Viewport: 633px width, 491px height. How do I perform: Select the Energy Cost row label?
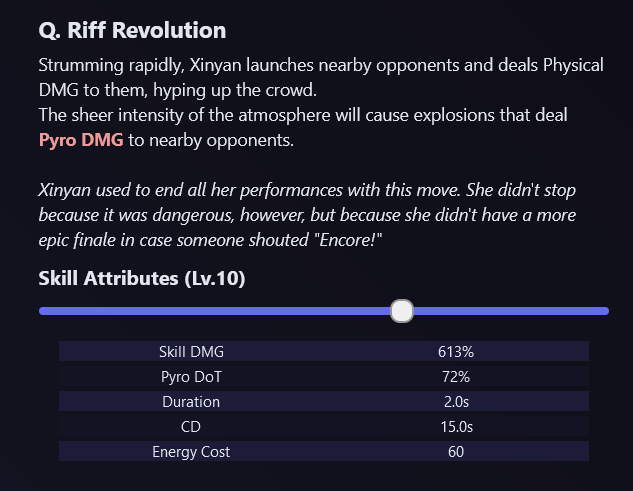coord(191,451)
